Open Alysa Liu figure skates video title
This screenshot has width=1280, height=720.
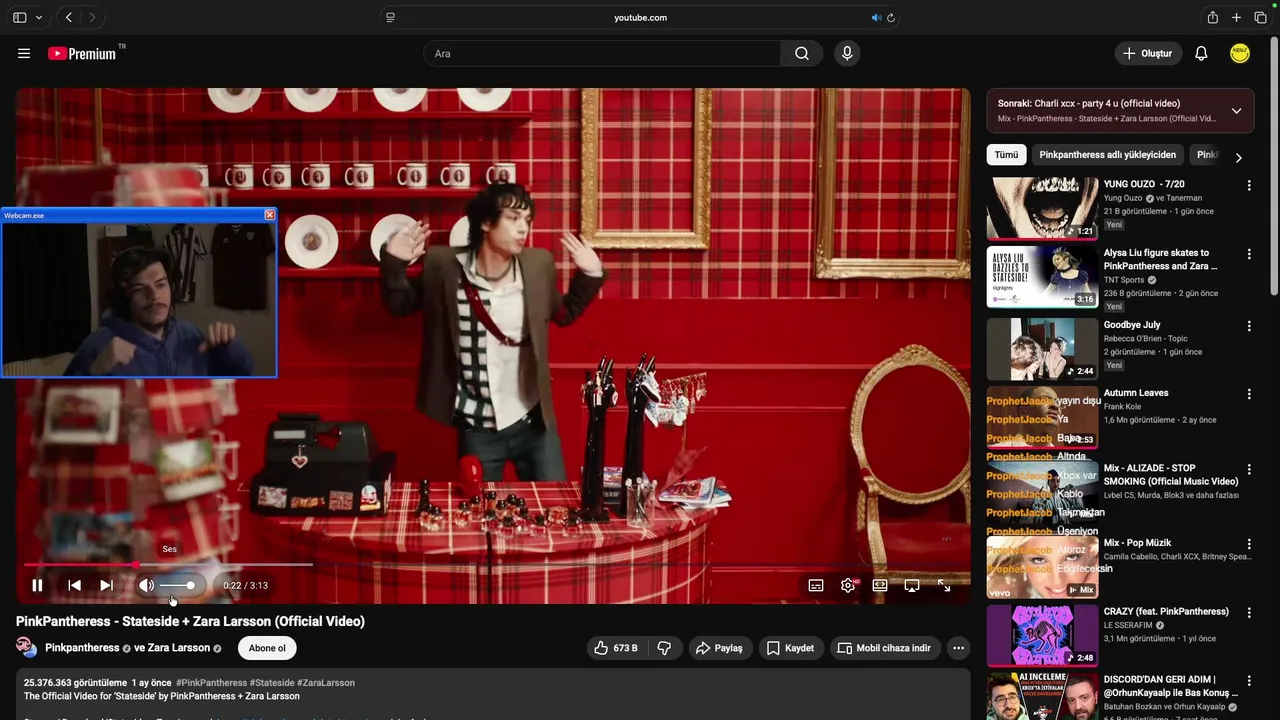[1160, 260]
